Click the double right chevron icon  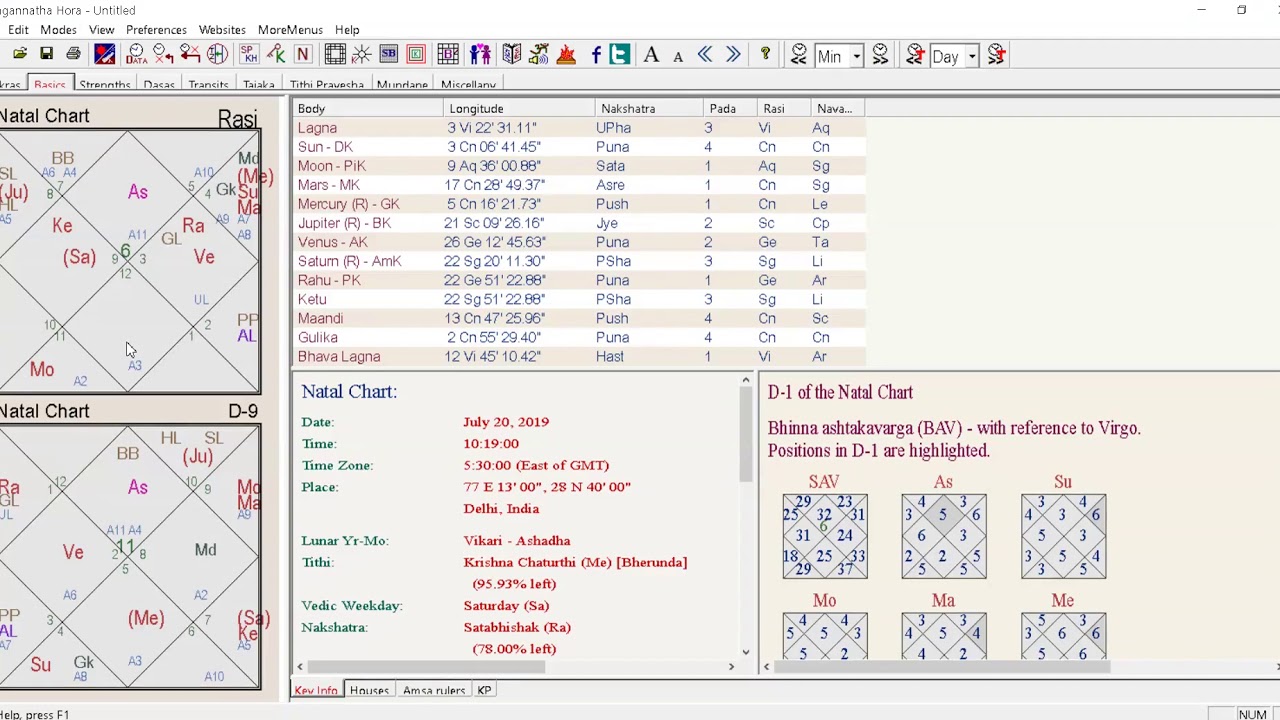click(x=732, y=55)
